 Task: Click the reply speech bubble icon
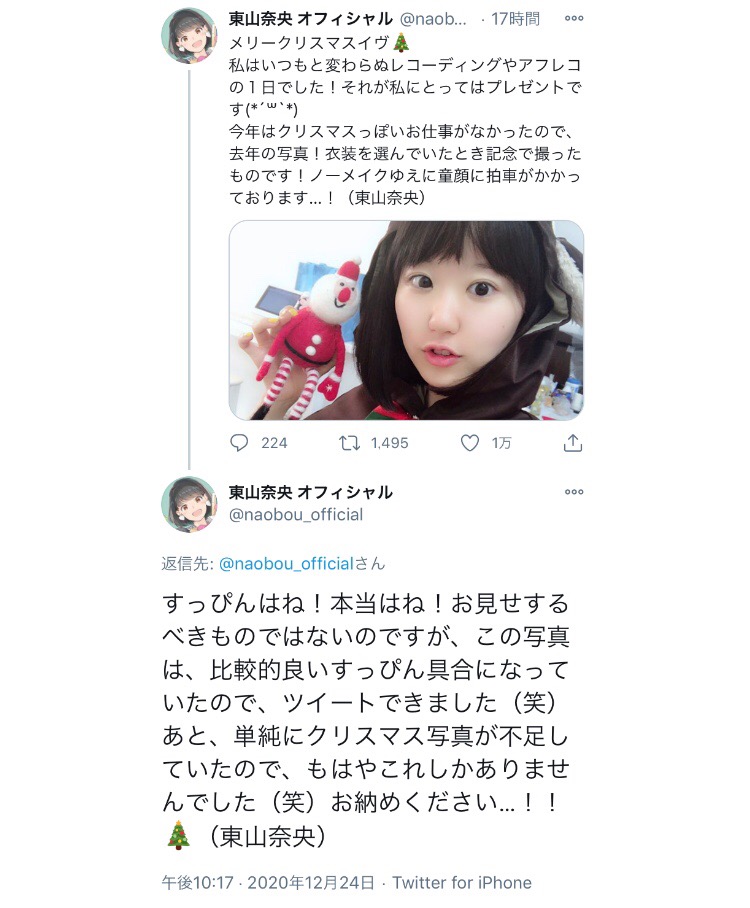(x=239, y=443)
